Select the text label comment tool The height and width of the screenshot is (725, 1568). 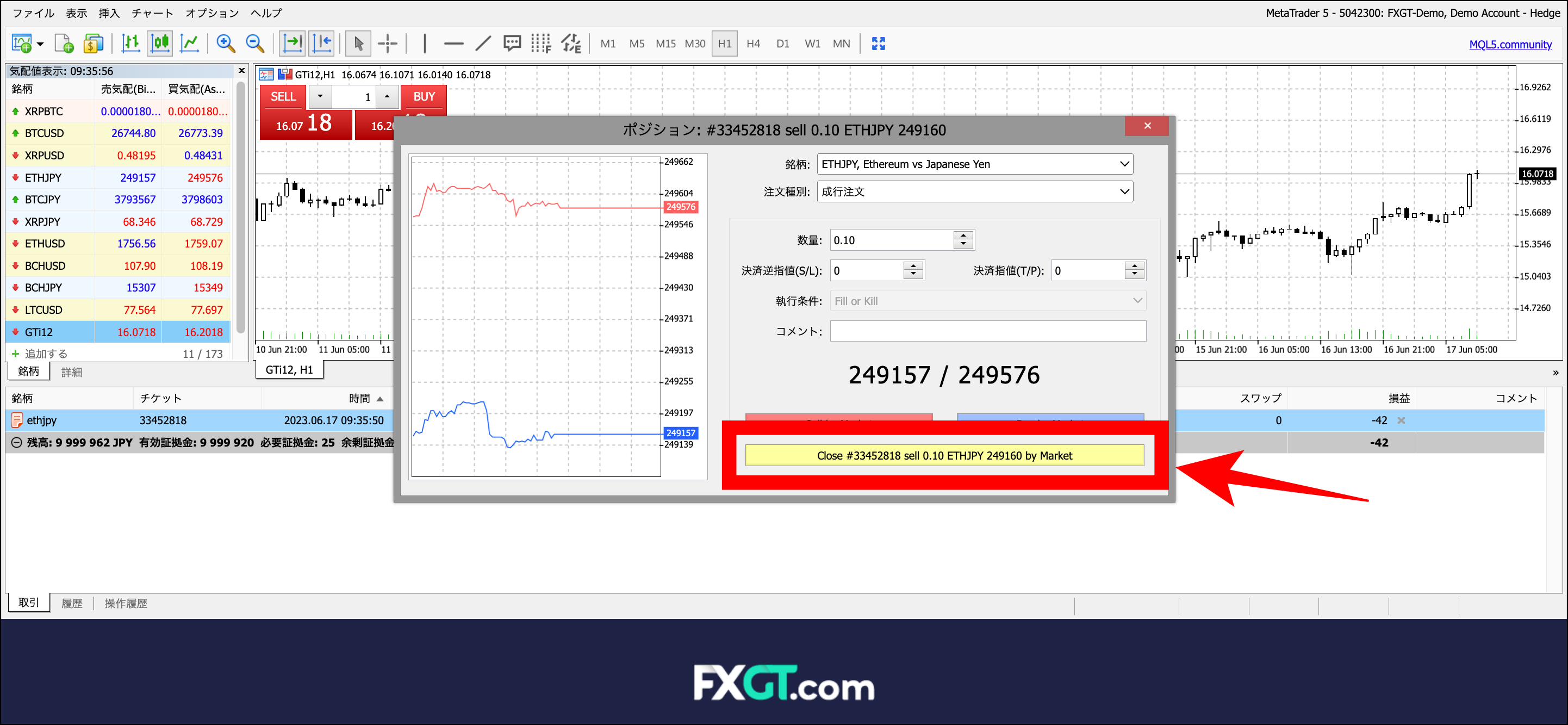512,43
